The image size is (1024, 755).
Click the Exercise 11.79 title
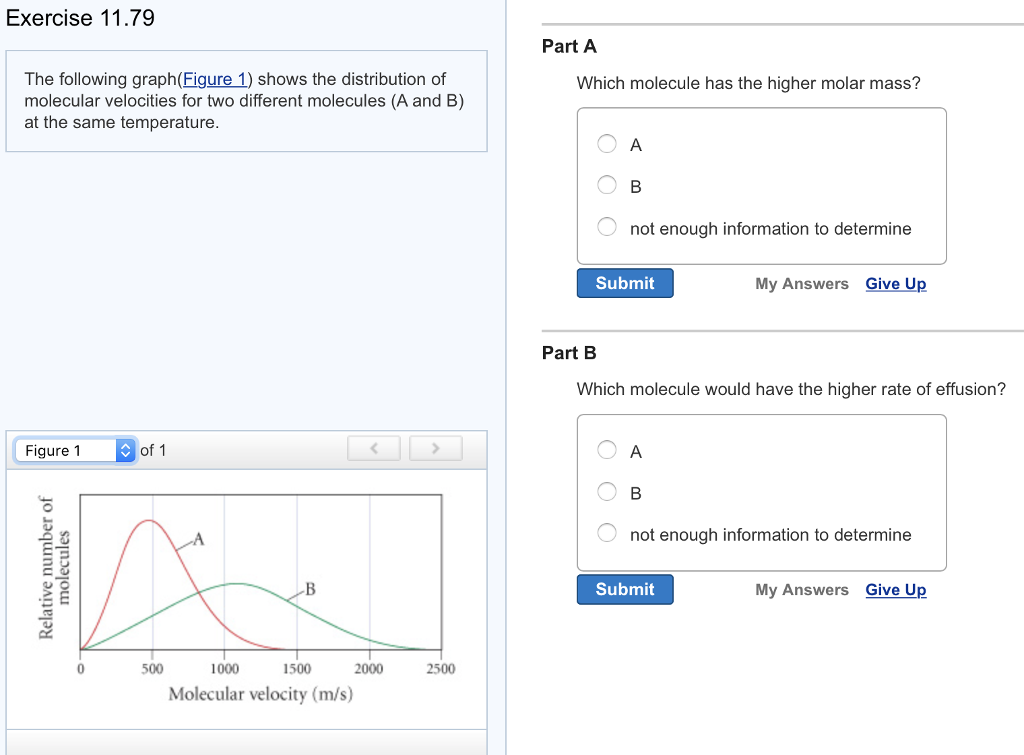[x=80, y=18]
